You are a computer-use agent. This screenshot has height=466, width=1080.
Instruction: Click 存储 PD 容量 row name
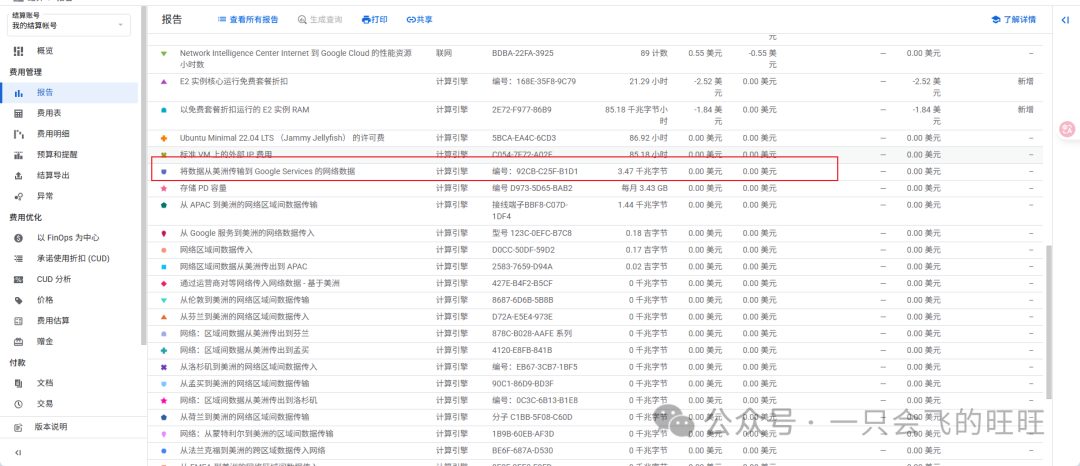(203, 188)
